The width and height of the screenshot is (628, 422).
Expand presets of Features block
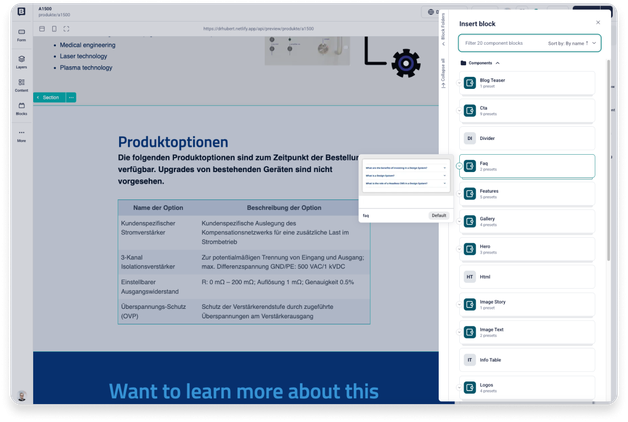point(459,194)
